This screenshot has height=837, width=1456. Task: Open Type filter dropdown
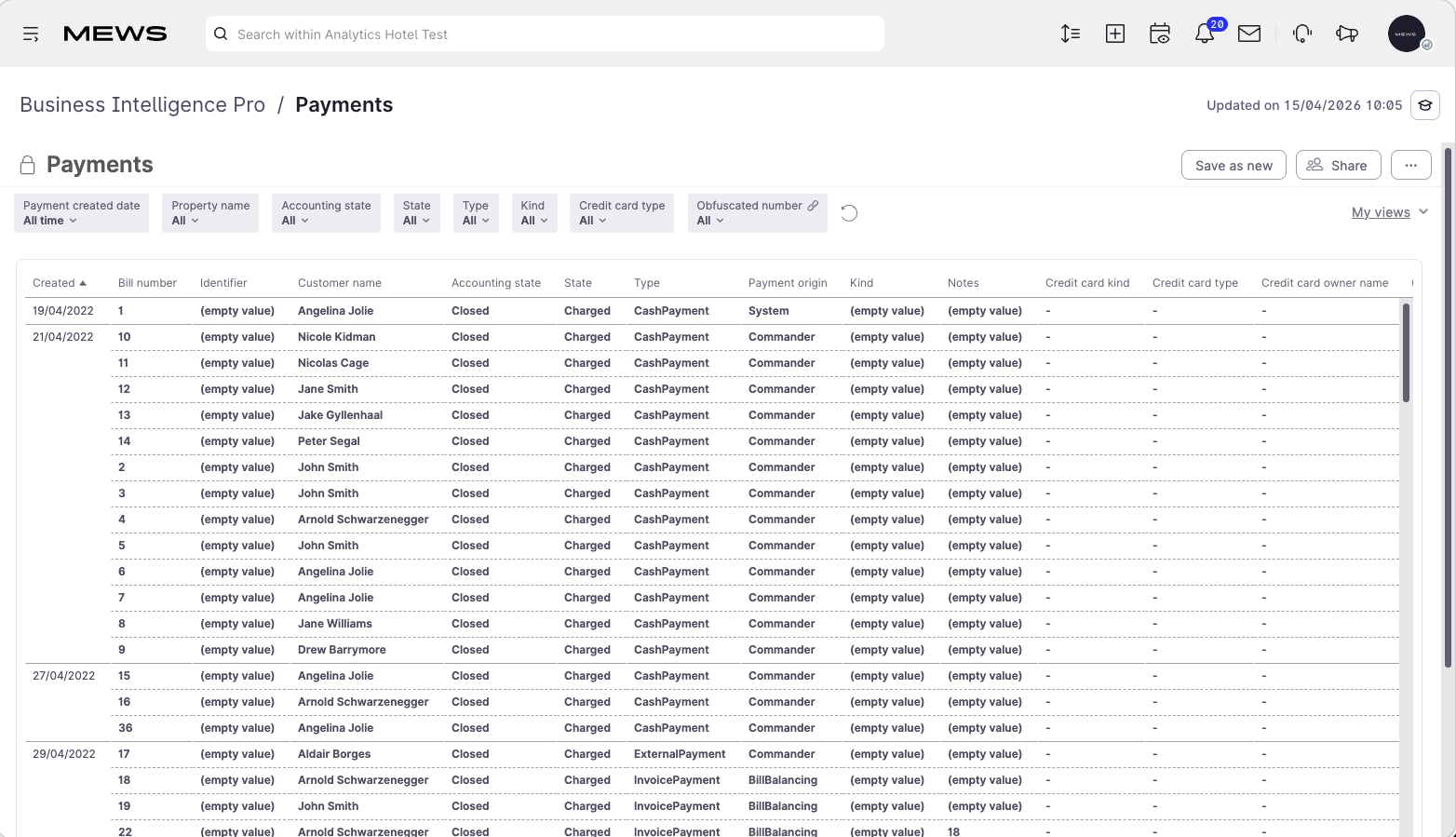click(x=476, y=213)
